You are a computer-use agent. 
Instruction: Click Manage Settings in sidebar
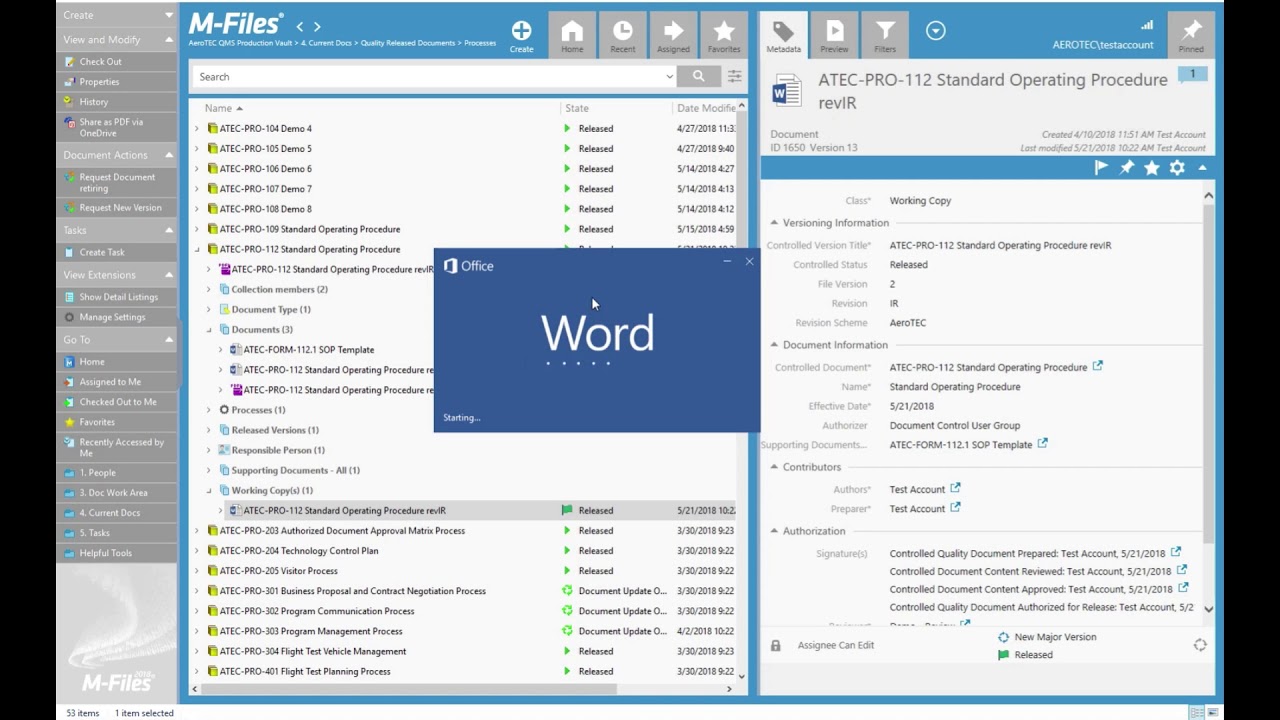point(112,317)
